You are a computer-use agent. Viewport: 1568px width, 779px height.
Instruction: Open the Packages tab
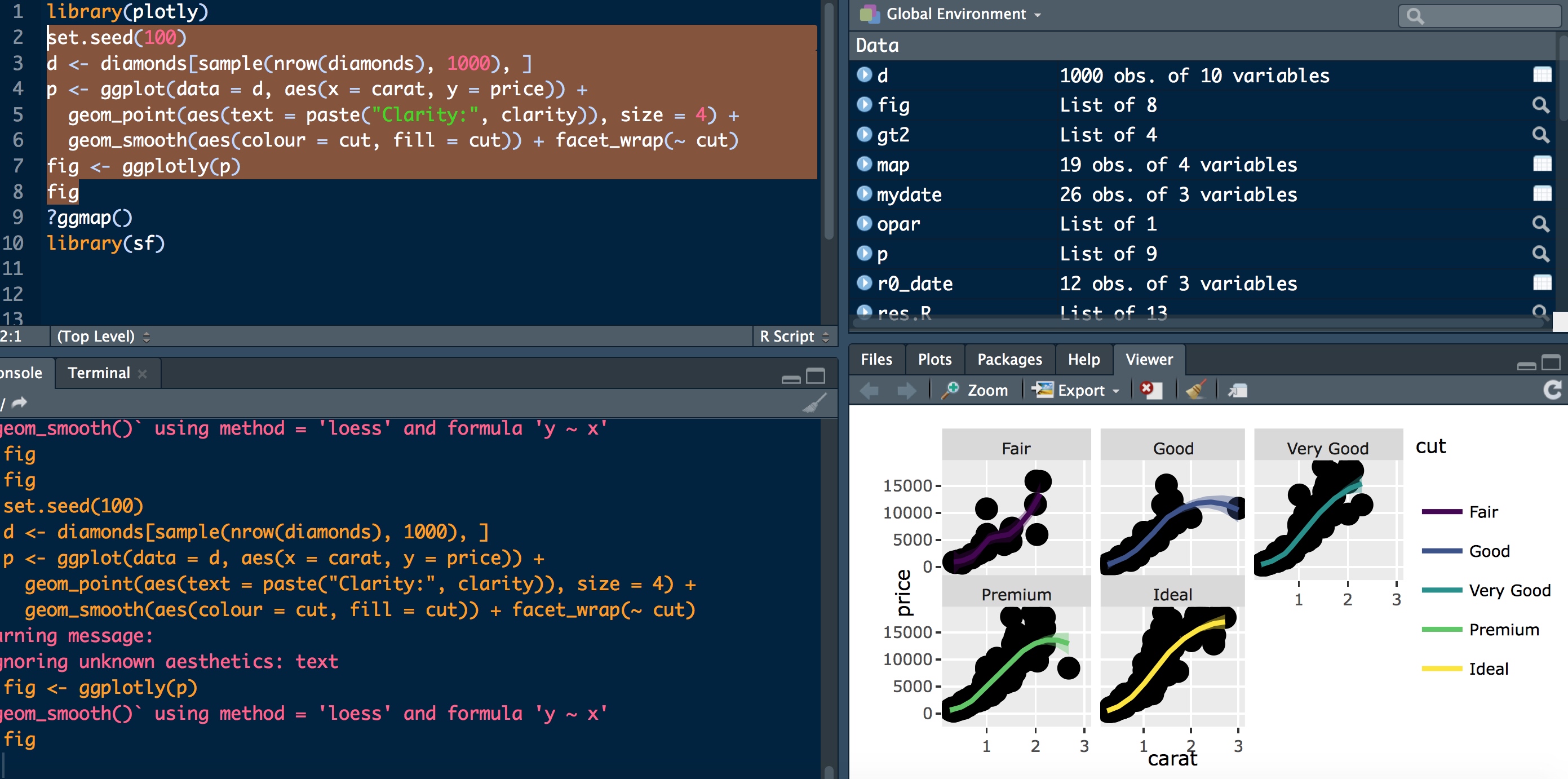pos(1009,359)
